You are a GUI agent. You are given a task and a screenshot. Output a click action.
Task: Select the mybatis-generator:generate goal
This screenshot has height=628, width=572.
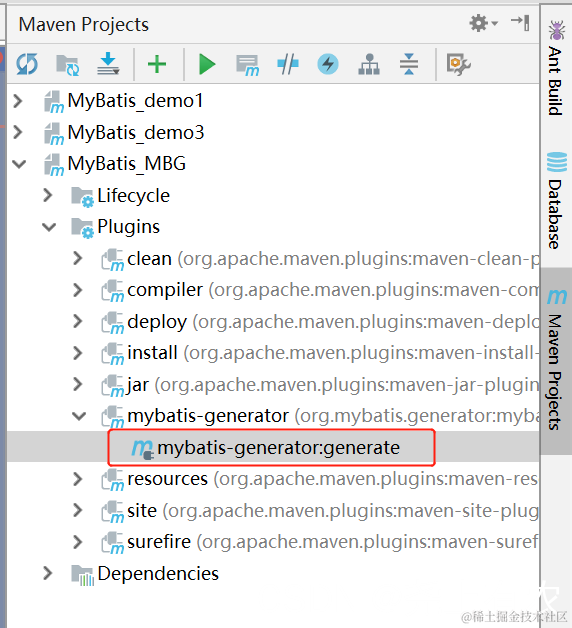pyautogui.click(x=266, y=448)
